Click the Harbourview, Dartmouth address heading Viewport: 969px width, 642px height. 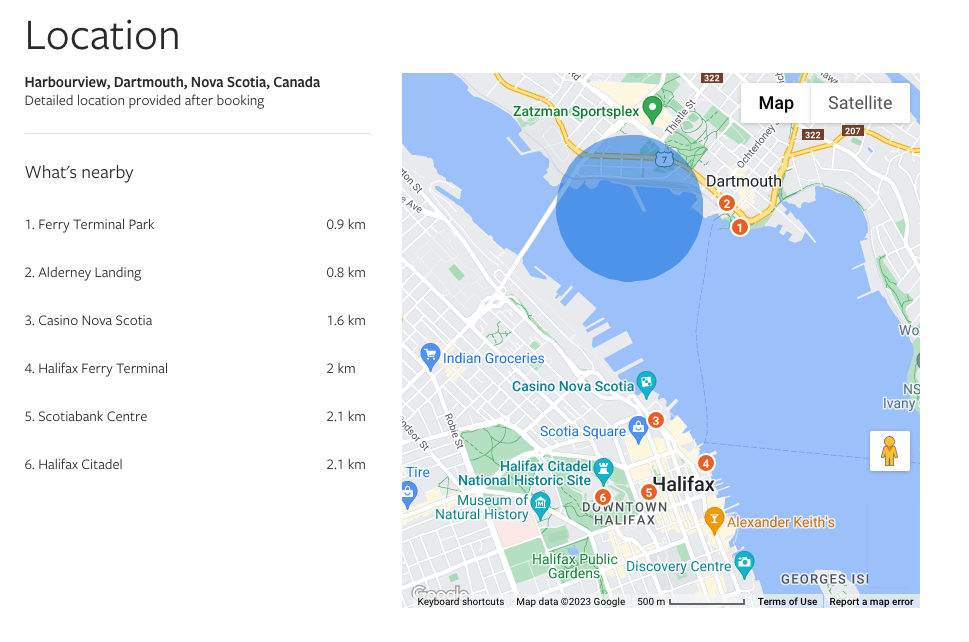[172, 82]
